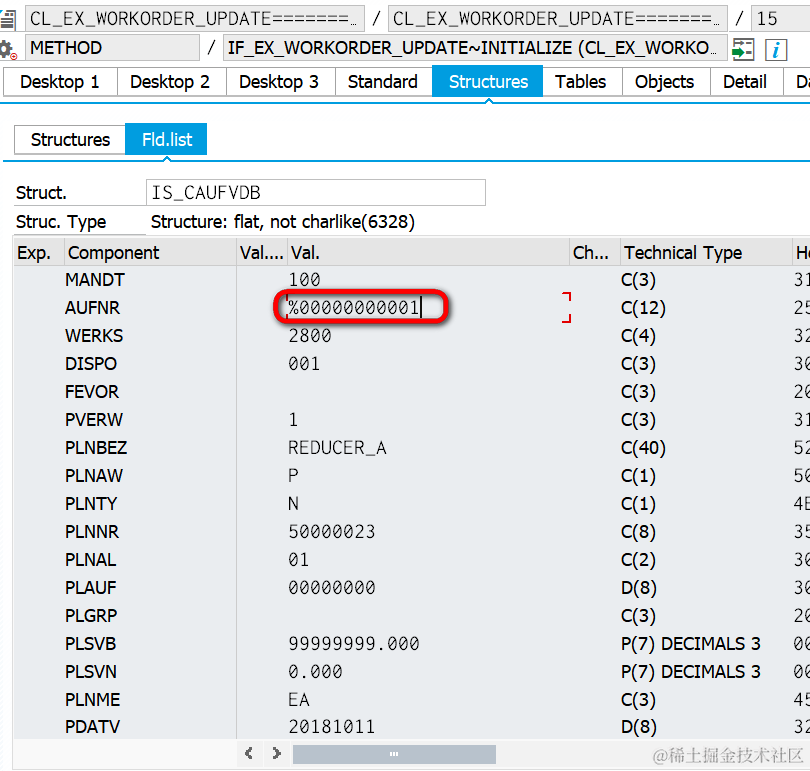The image size is (810, 771).
Task: Switch to Desktop 3 tab
Action: 279,82
